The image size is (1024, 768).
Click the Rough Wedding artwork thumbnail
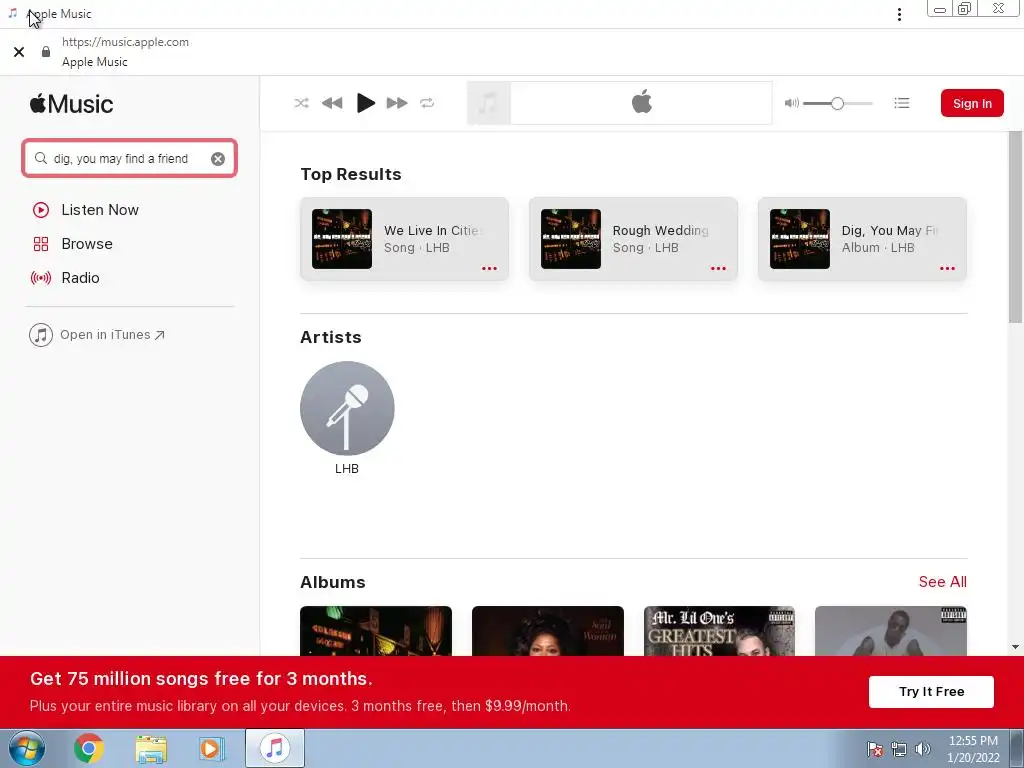571,239
